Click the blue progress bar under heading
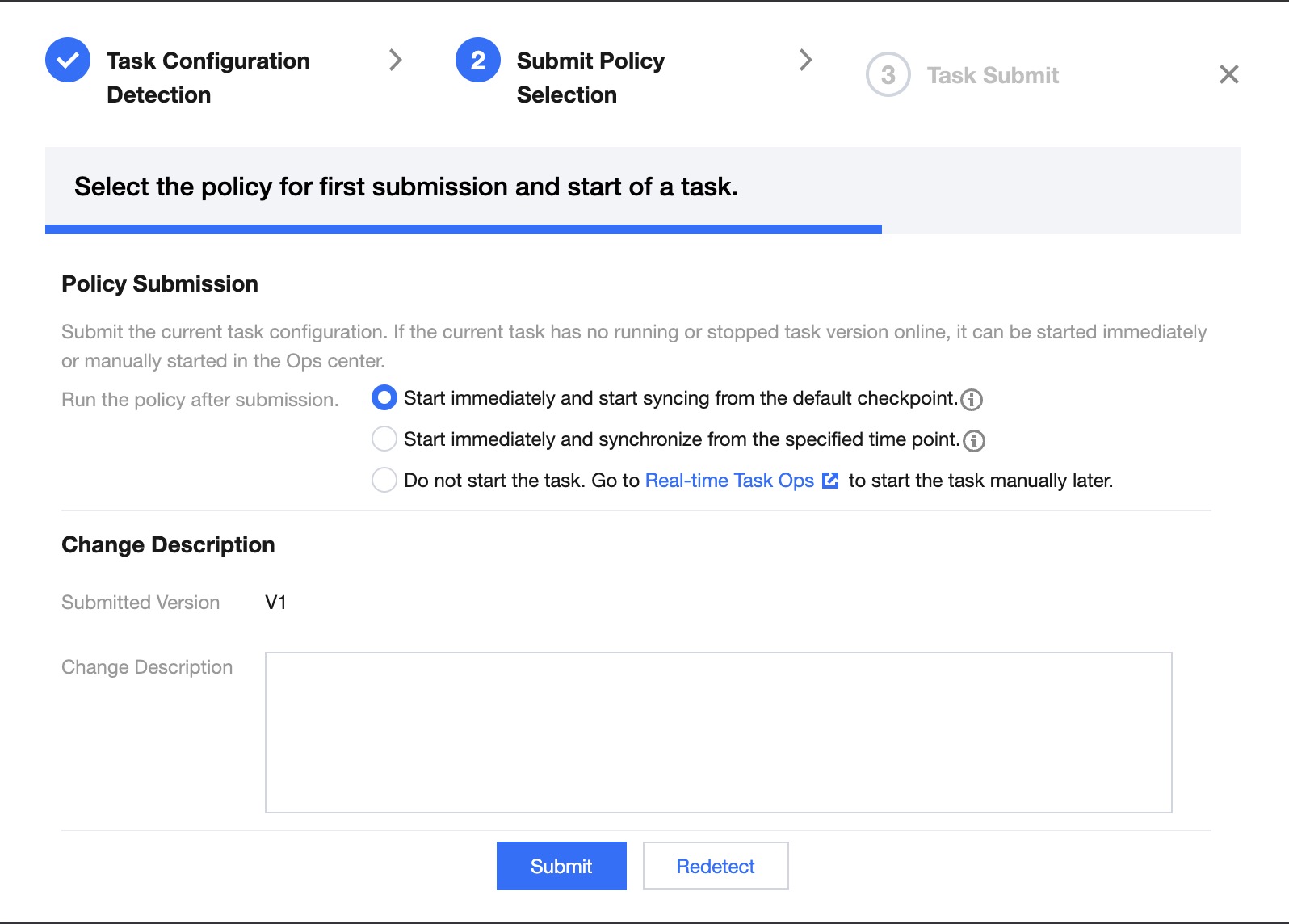 pyautogui.click(x=463, y=229)
